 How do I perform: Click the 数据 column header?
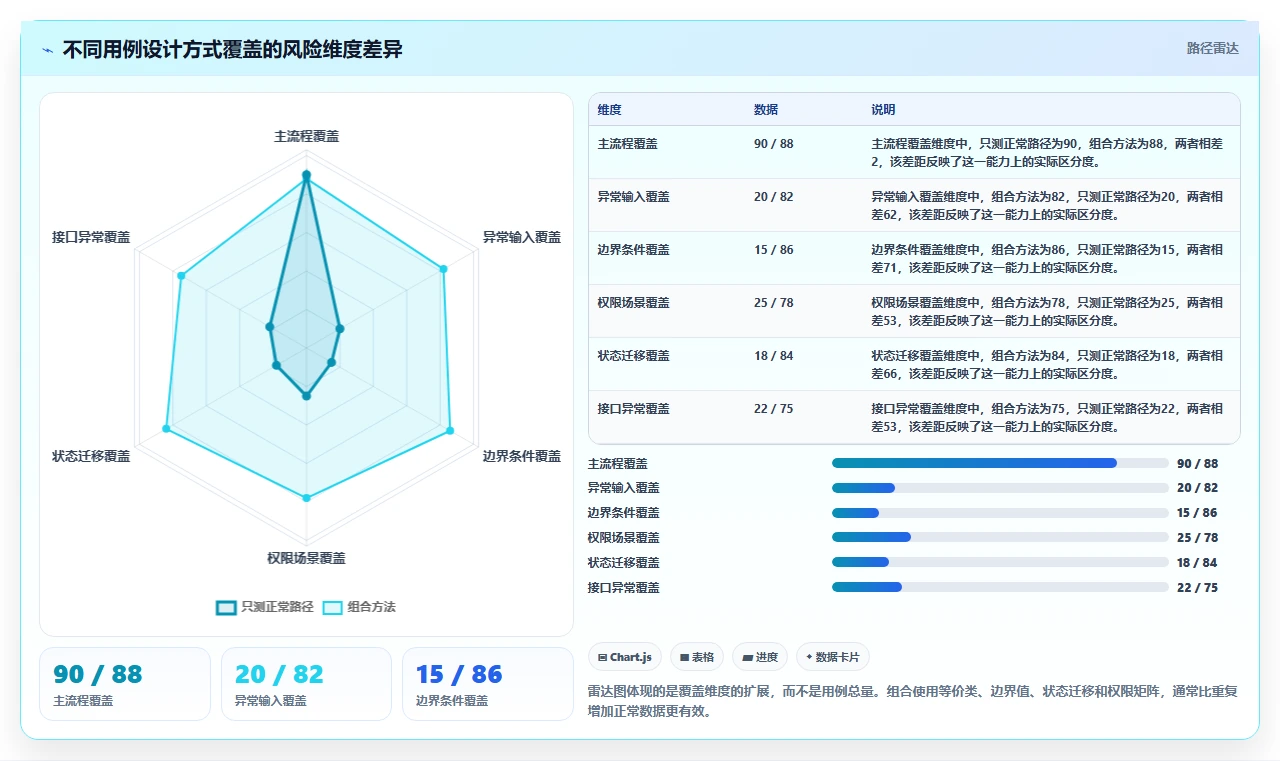click(766, 110)
